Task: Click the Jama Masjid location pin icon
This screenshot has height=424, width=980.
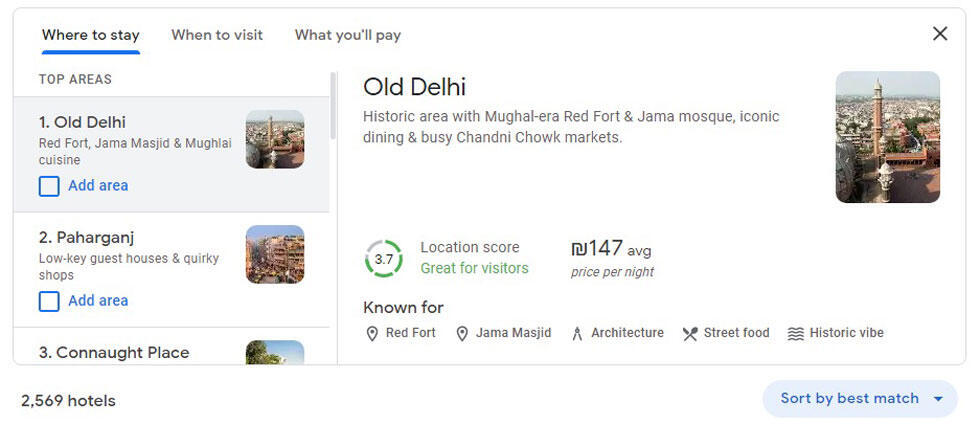Action: (x=462, y=334)
